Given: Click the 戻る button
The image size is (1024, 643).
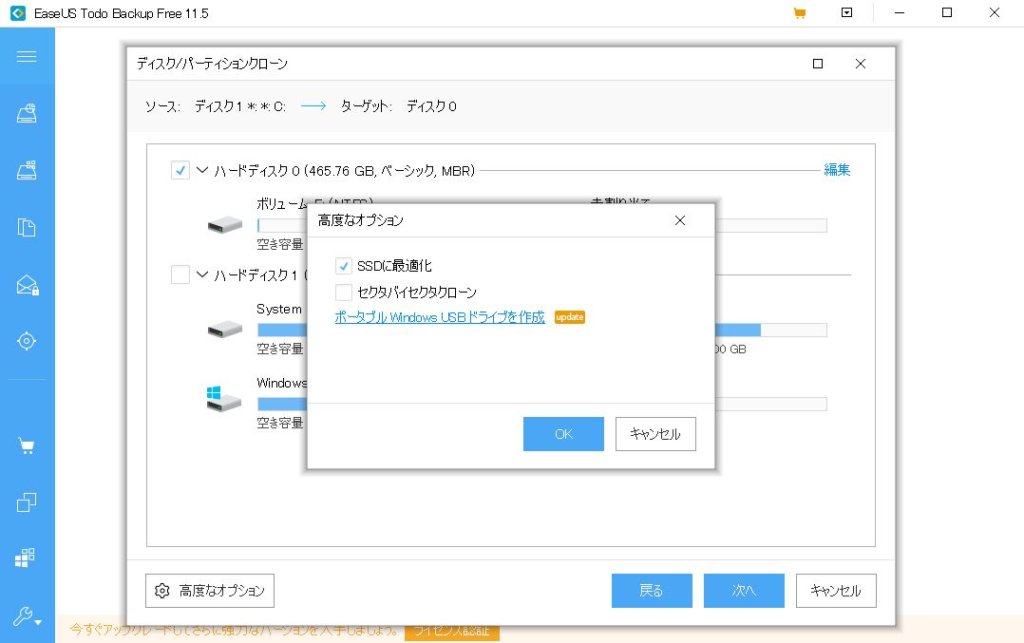Looking at the screenshot, I should pyautogui.click(x=651, y=591).
